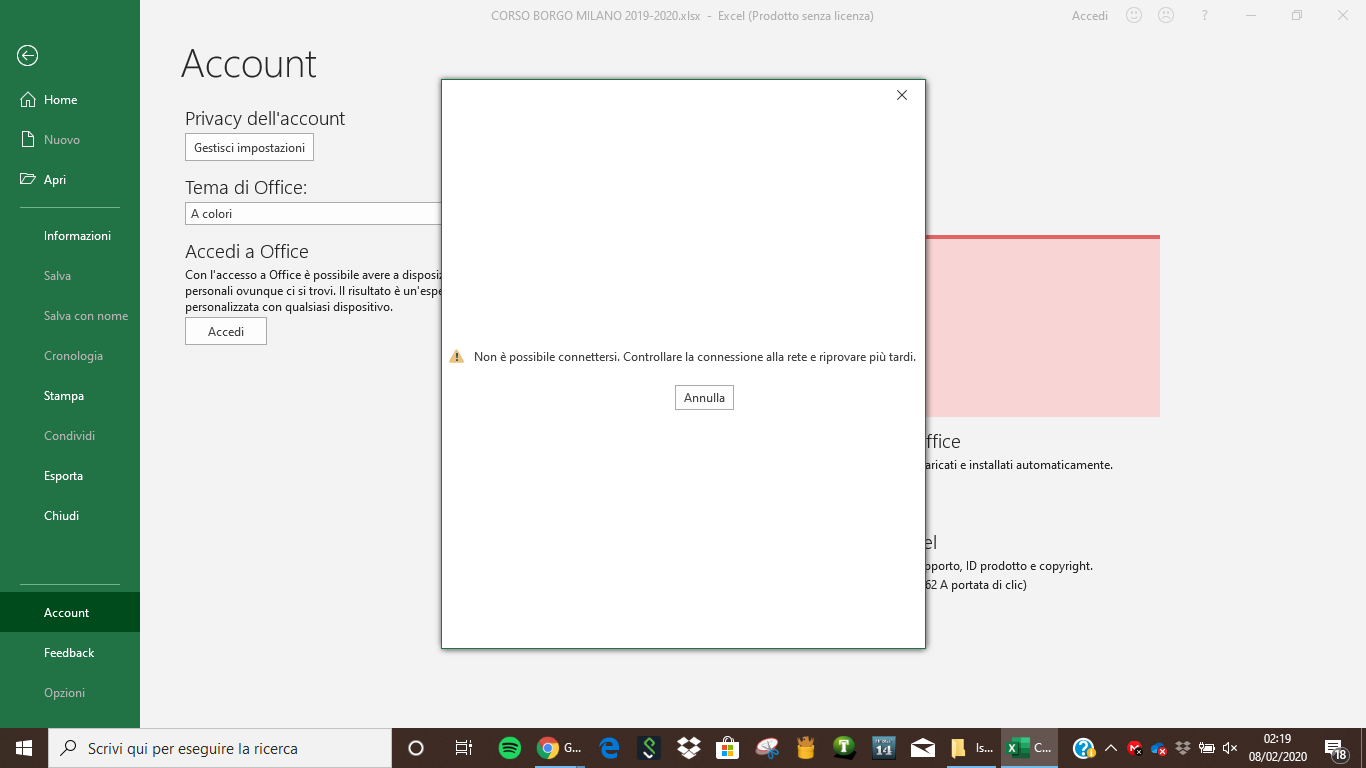Click the muted volume tray icon

click(x=1230, y=748)
